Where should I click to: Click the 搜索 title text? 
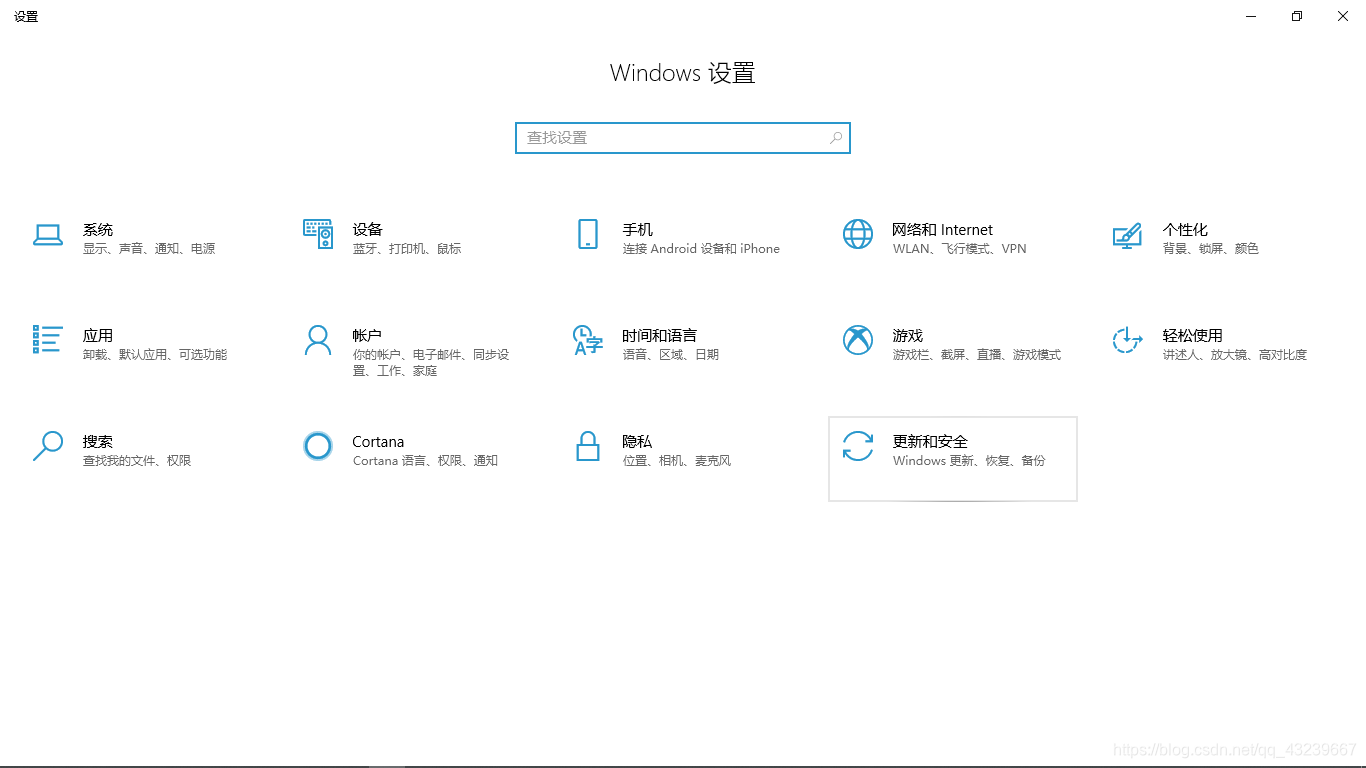click(x=98, y=442)
